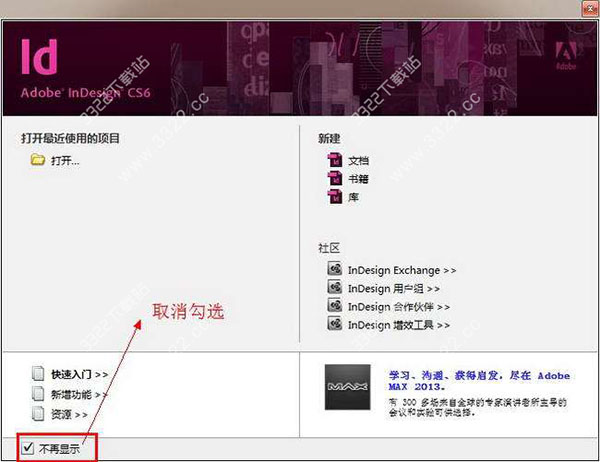Create new 文档 document

tap(359, 161)
